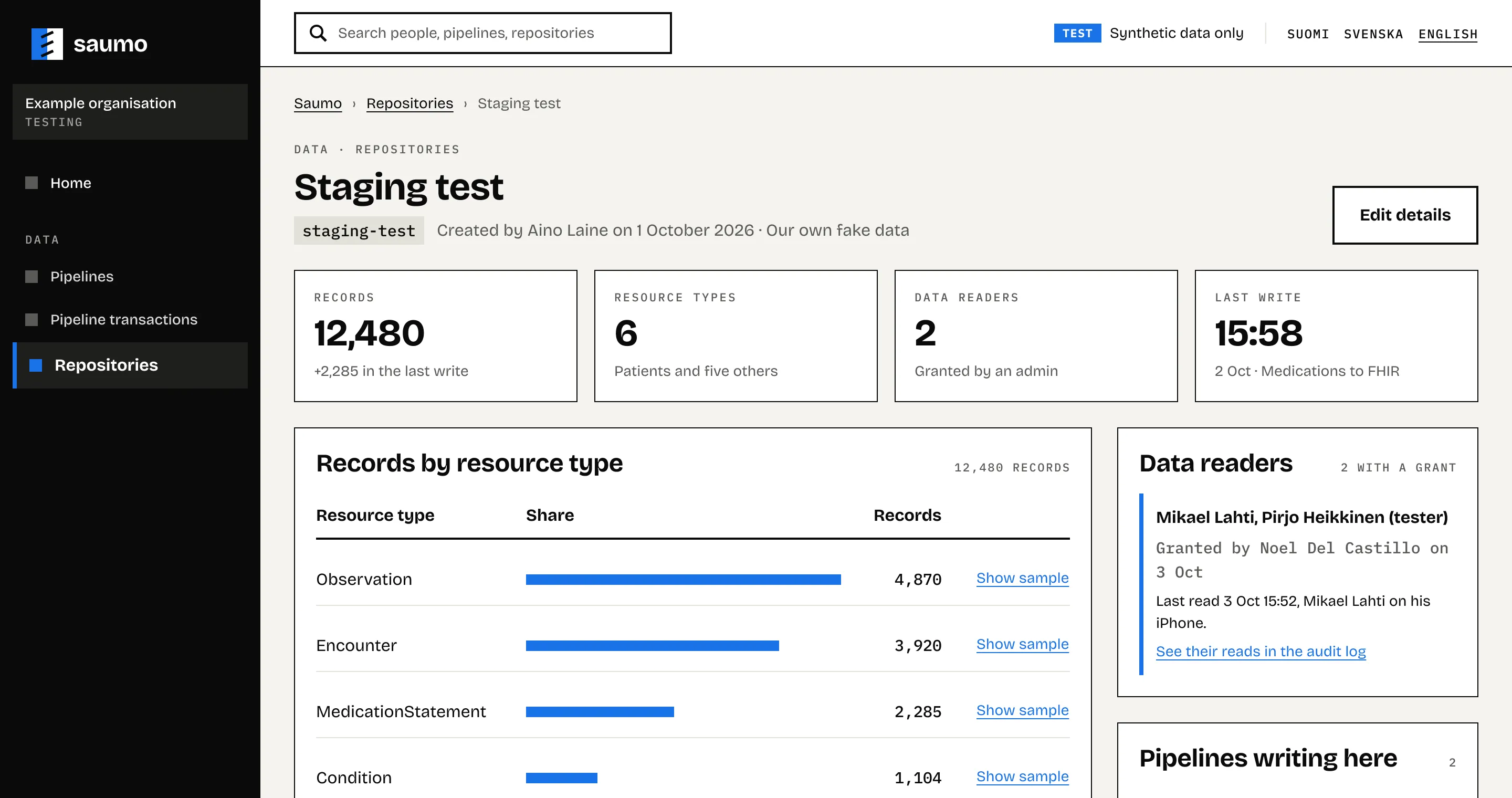The width and height of the screenshot is (1512, 798).
Task: Click the Data readers 2 card
Action: click(x=1036, y=336)
